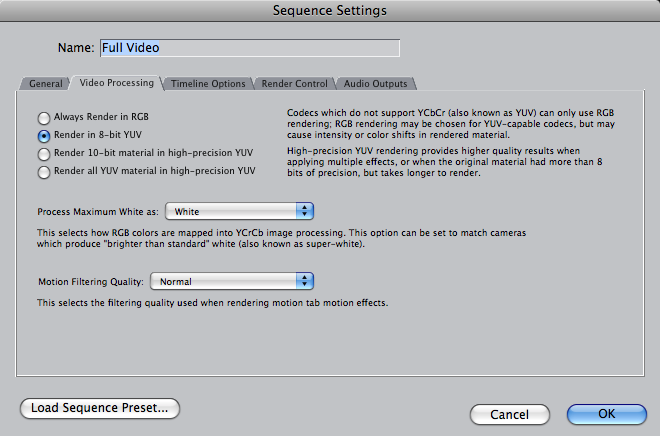Image resolution: width=660 pixels, height=436 pixels.
Task: Confirm settings with the OK button
Action: point(607,414)
